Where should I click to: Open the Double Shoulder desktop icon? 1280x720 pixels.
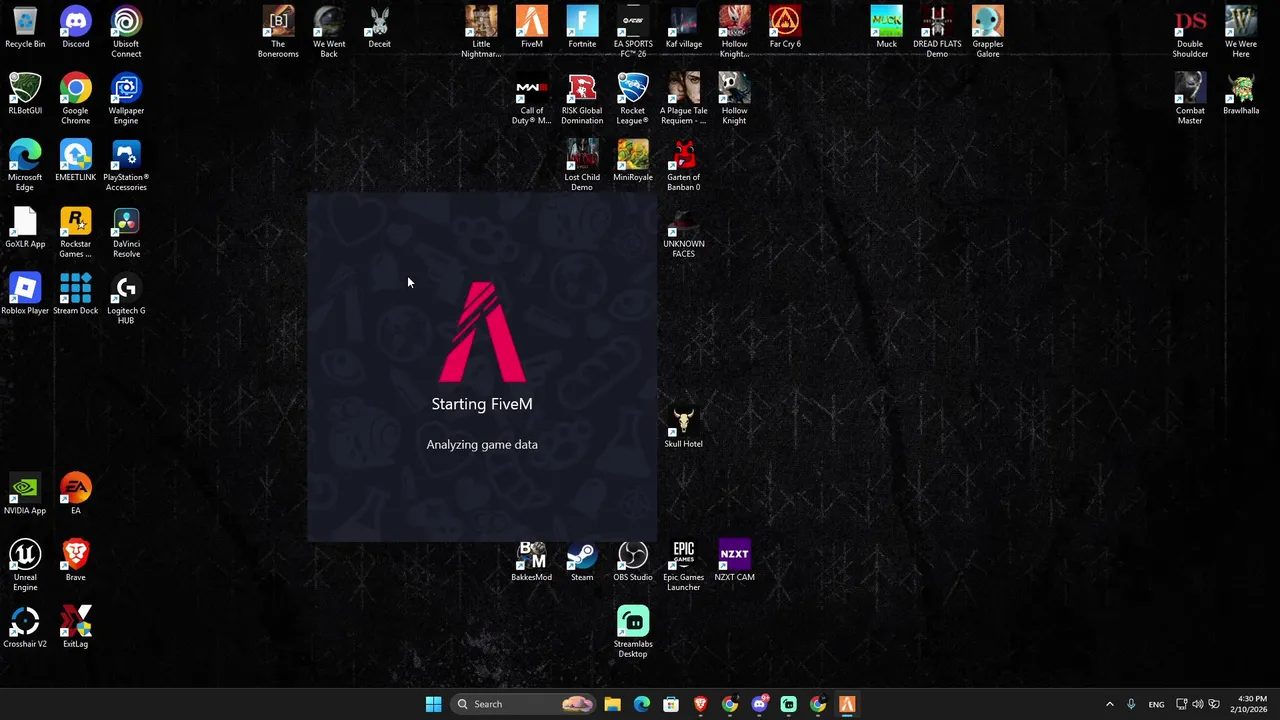point(1190,32)
